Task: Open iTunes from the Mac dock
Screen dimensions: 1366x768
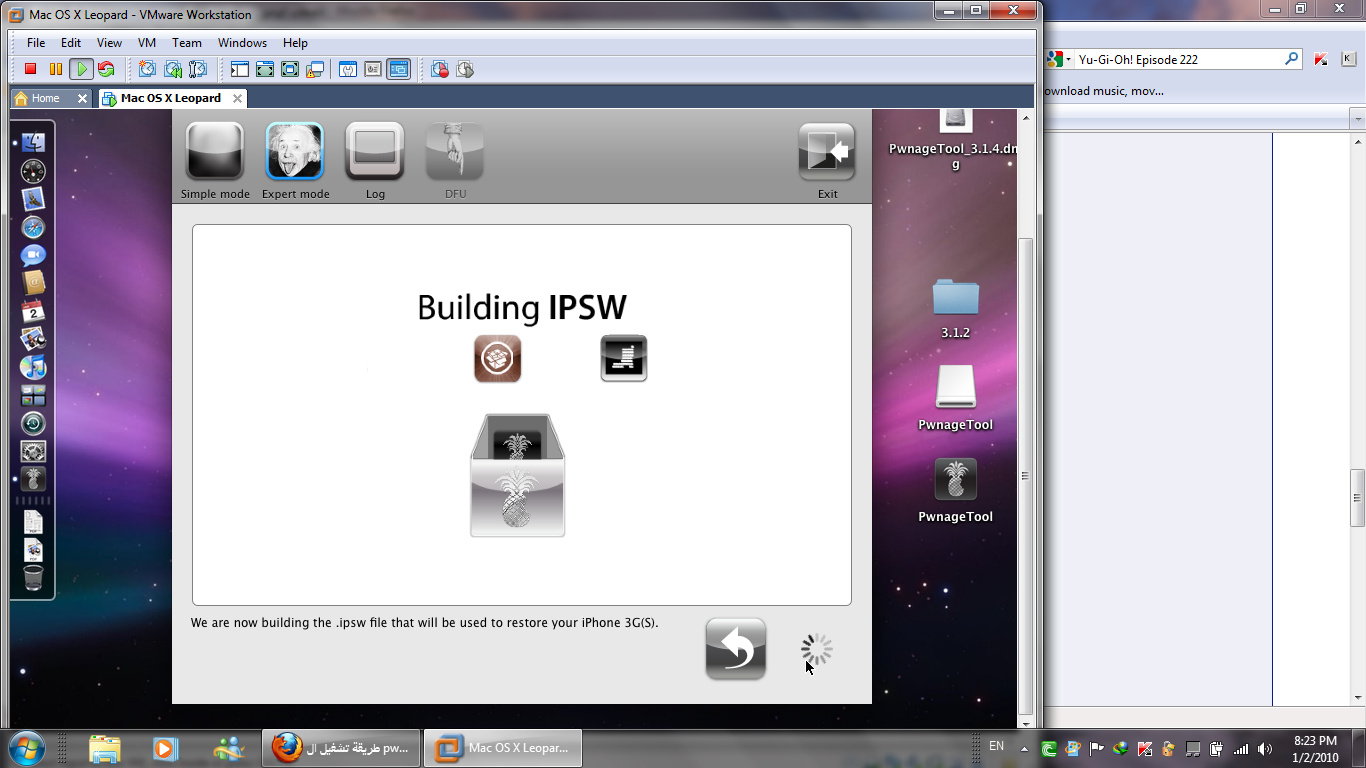Action: (31, 367)
